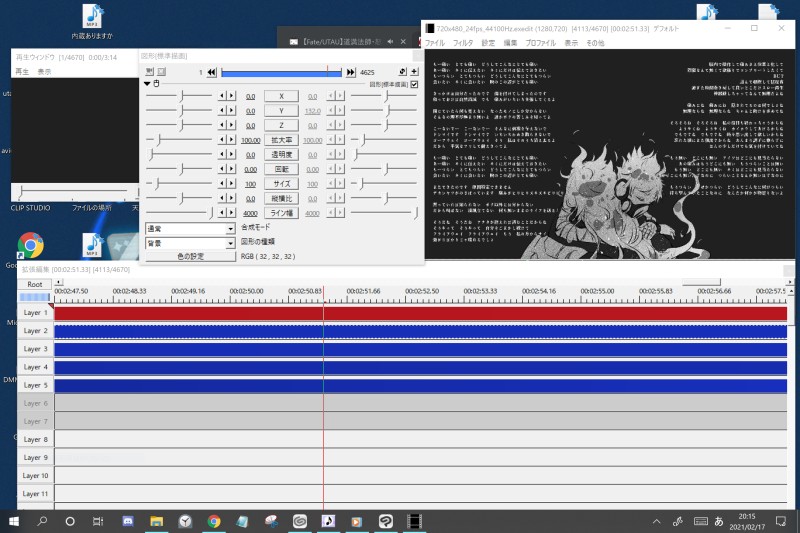800x533 pixels.
Task: Select the red object on Layer 1
Action: tap(420, 313)
